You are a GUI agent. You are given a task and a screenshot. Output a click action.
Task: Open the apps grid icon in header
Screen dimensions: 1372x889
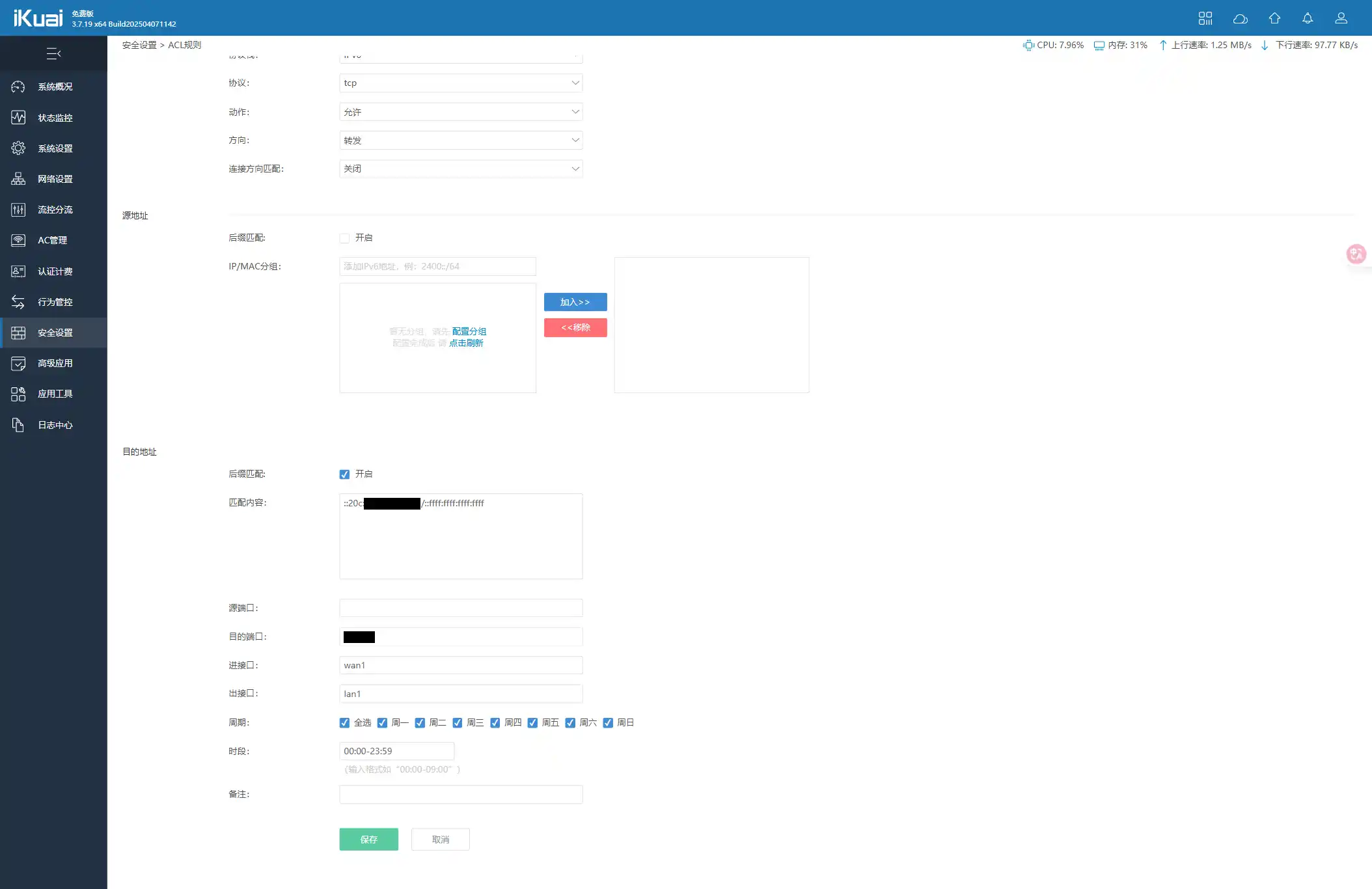coord(1205,18)
